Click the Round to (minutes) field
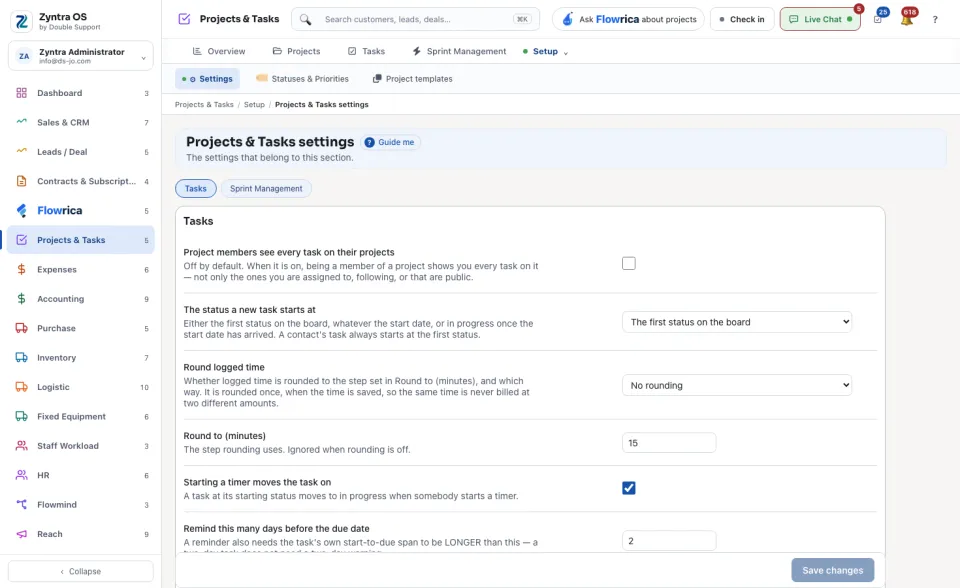The image size is (960, 588). pyautogui.click(x=669, y=443)
